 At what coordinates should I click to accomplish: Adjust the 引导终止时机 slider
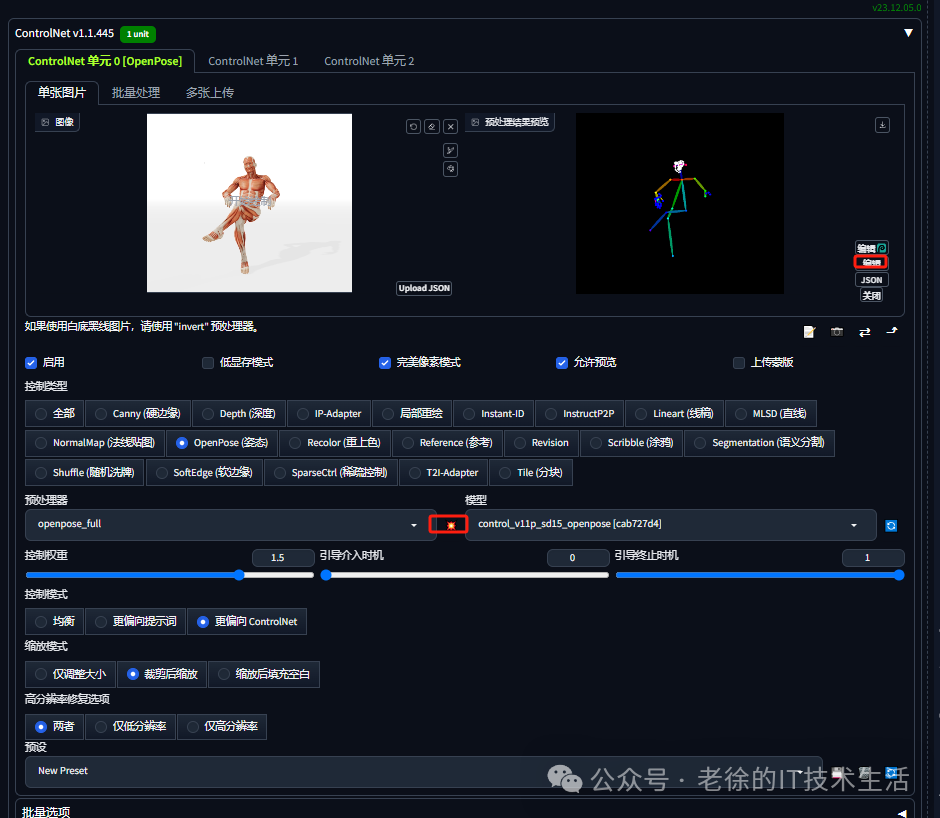[760, 575]
